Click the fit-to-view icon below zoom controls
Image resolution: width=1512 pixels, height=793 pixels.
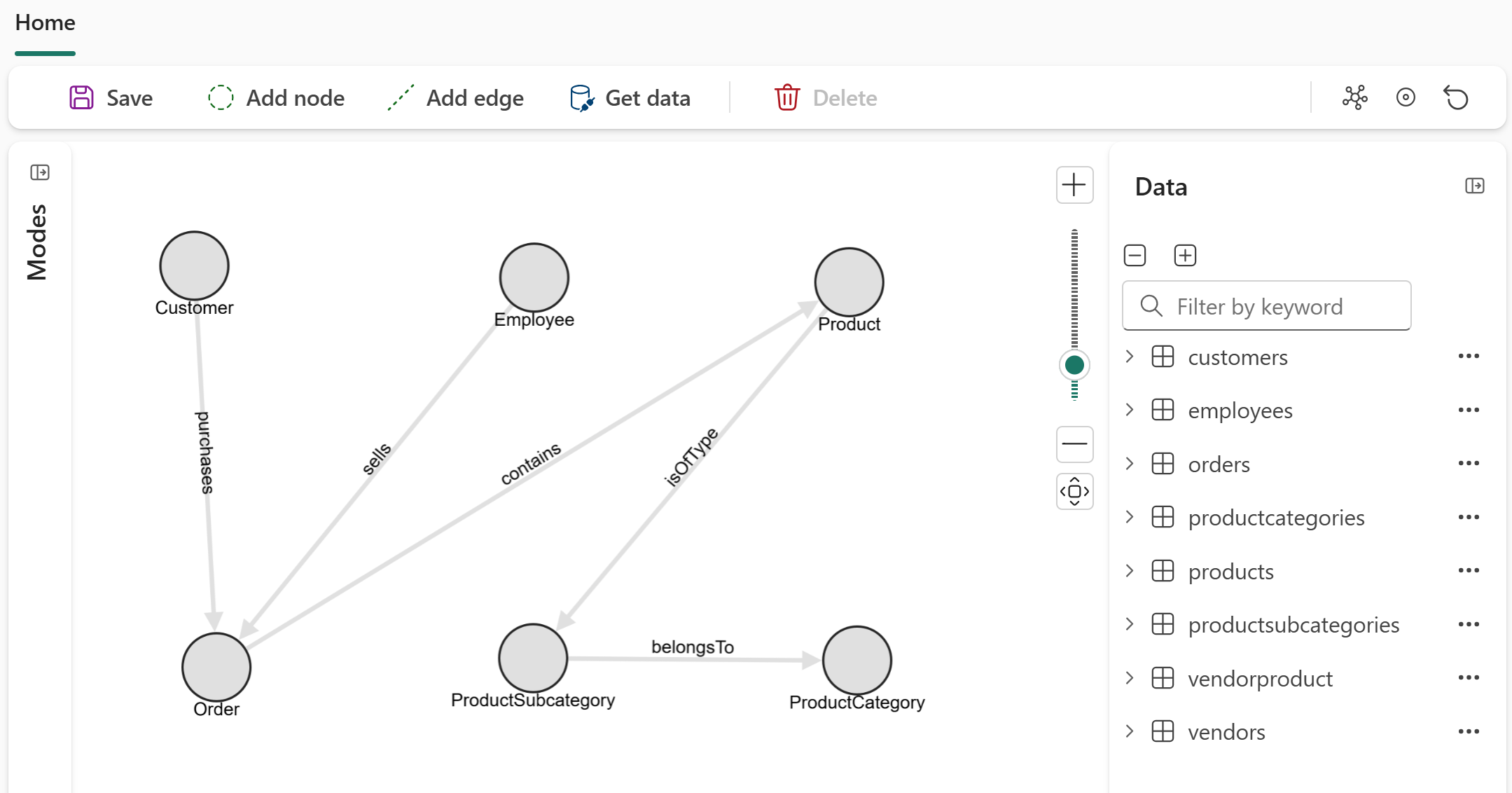1074,491
